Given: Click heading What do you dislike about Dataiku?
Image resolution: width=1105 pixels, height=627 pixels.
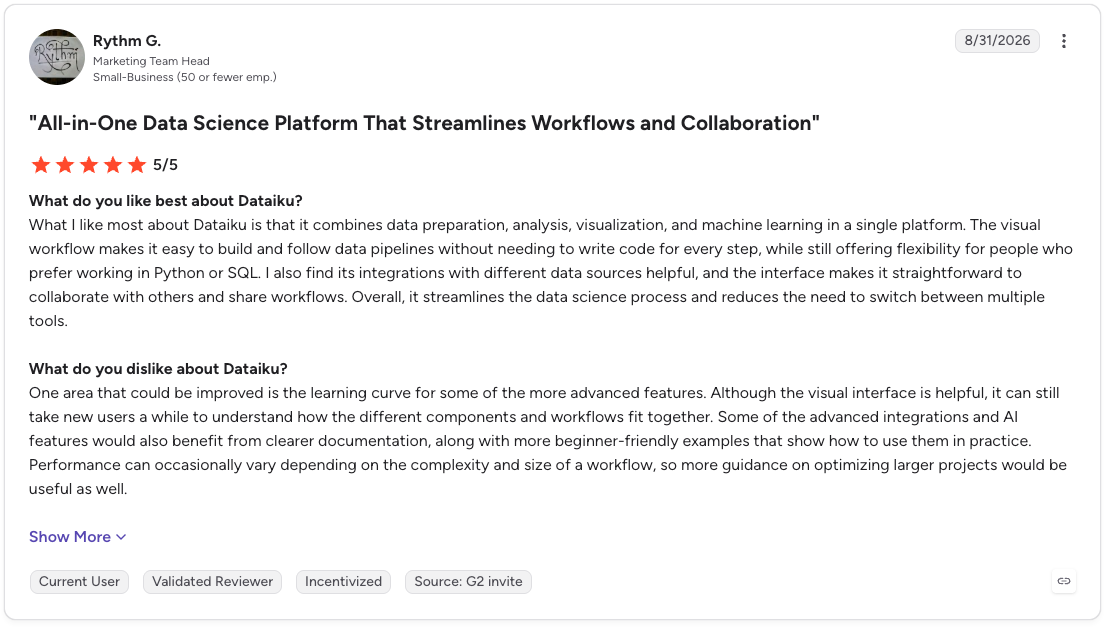Looking at the screenshot, I should (158, 369).
